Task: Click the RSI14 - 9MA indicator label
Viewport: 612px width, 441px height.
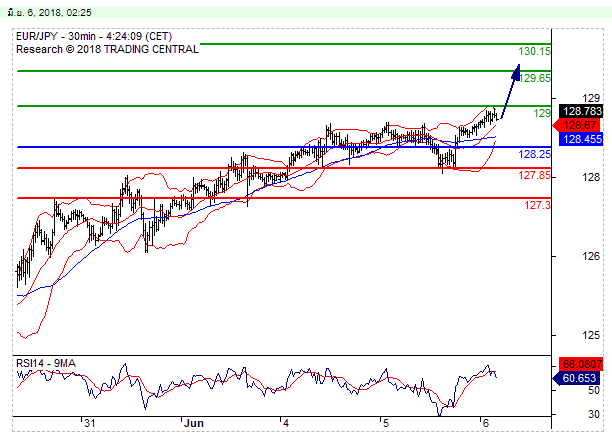Action: (46, 363)
